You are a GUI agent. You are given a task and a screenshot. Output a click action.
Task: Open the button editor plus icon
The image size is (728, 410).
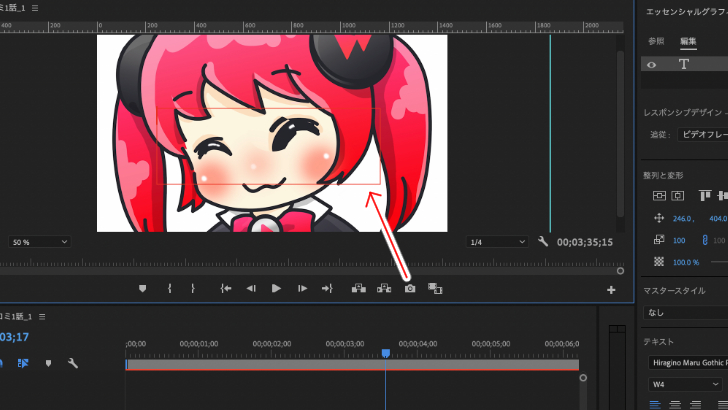click(611, 290)
